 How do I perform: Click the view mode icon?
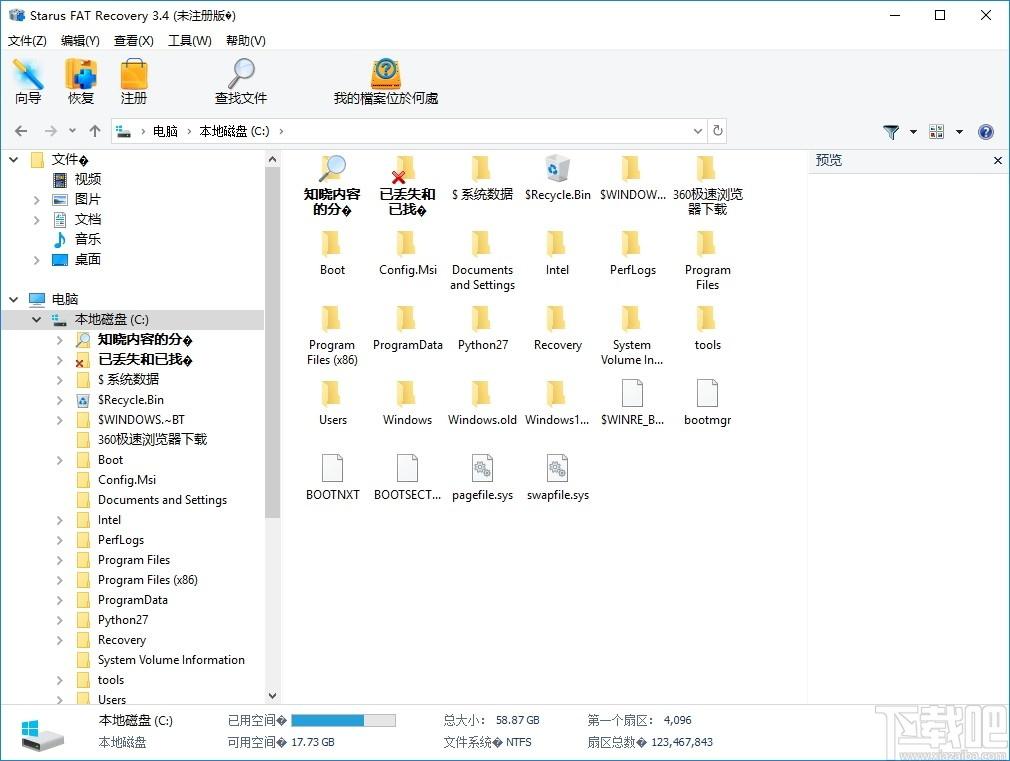(x=937, y=131)
